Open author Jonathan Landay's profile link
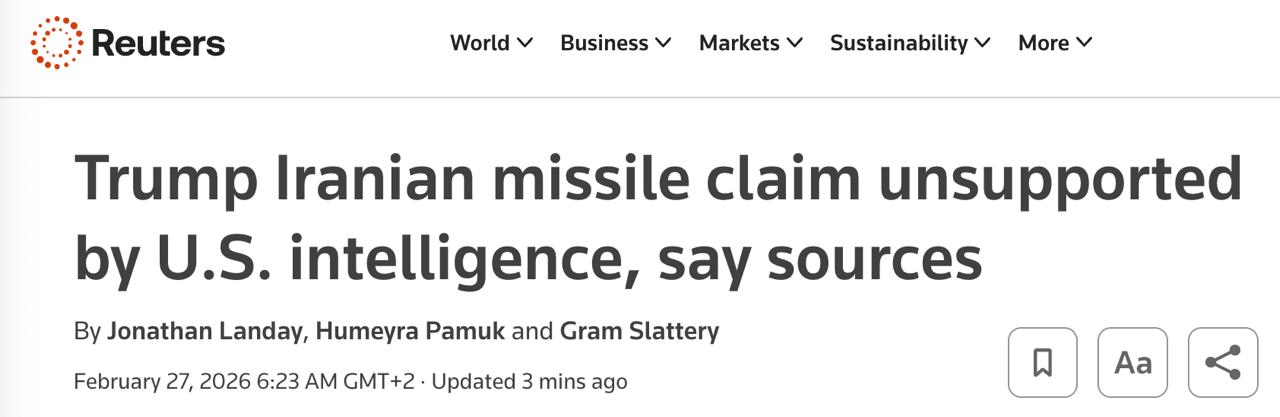 point(204,331)
